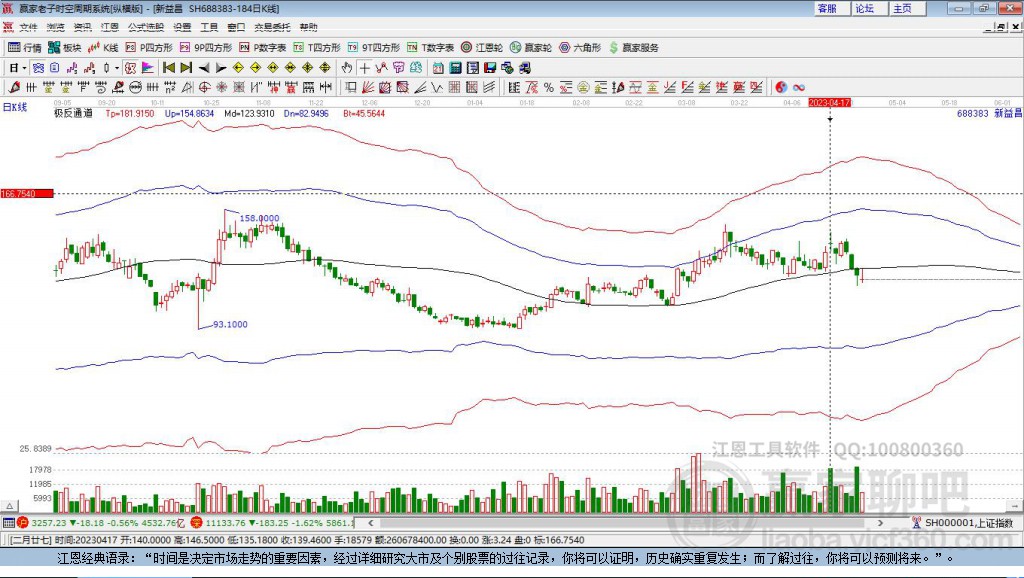Open the 设置 menu
The height and width of the screenshot is (578, 1024).
click(182, 27)
